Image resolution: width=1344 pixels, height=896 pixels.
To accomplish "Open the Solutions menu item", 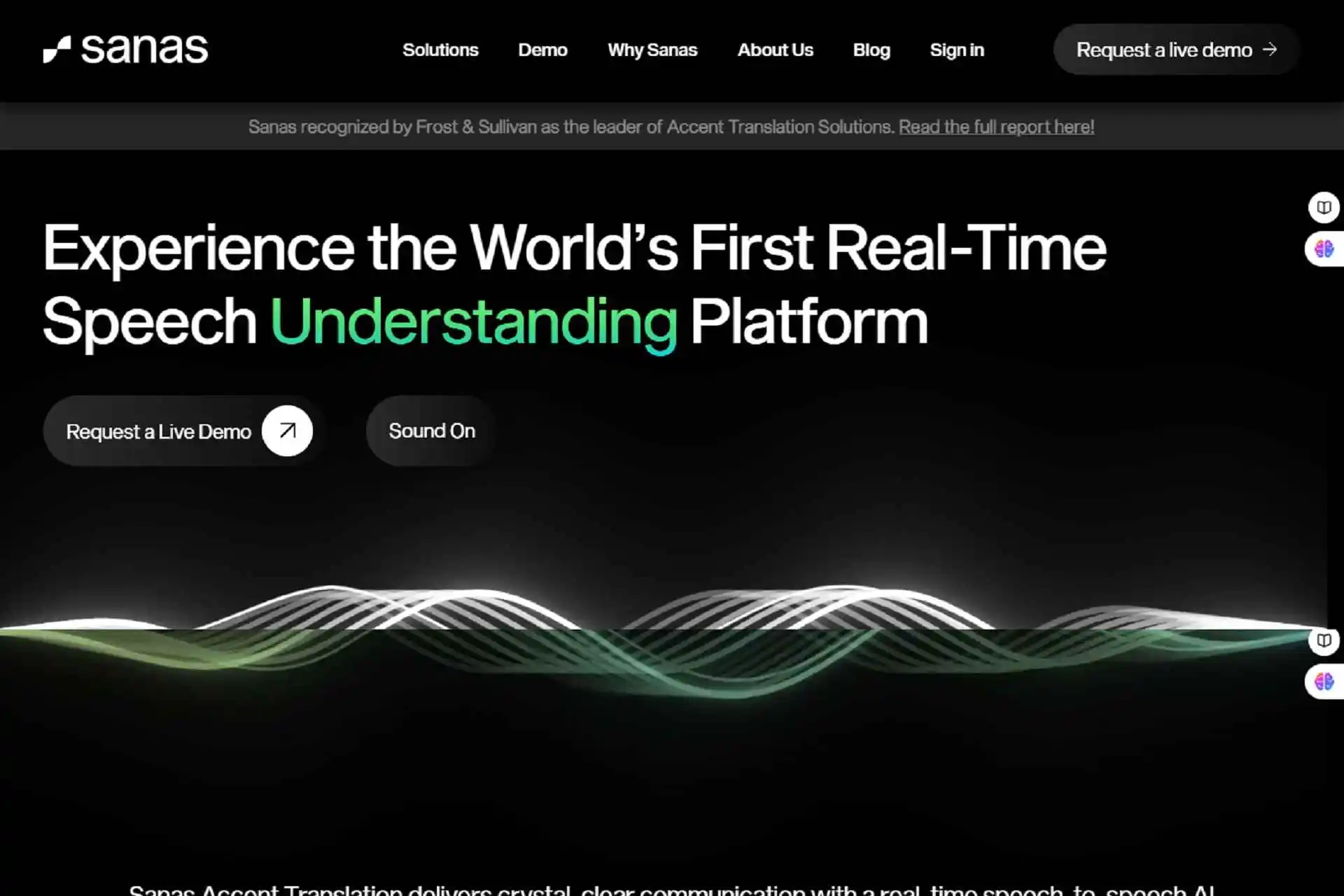I will [x=440, y=50].
